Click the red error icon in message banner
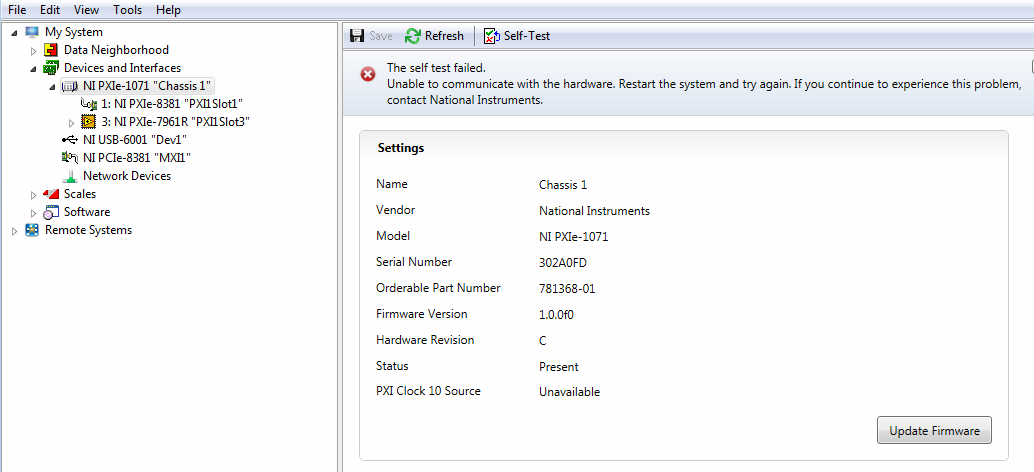 (368, 74)
